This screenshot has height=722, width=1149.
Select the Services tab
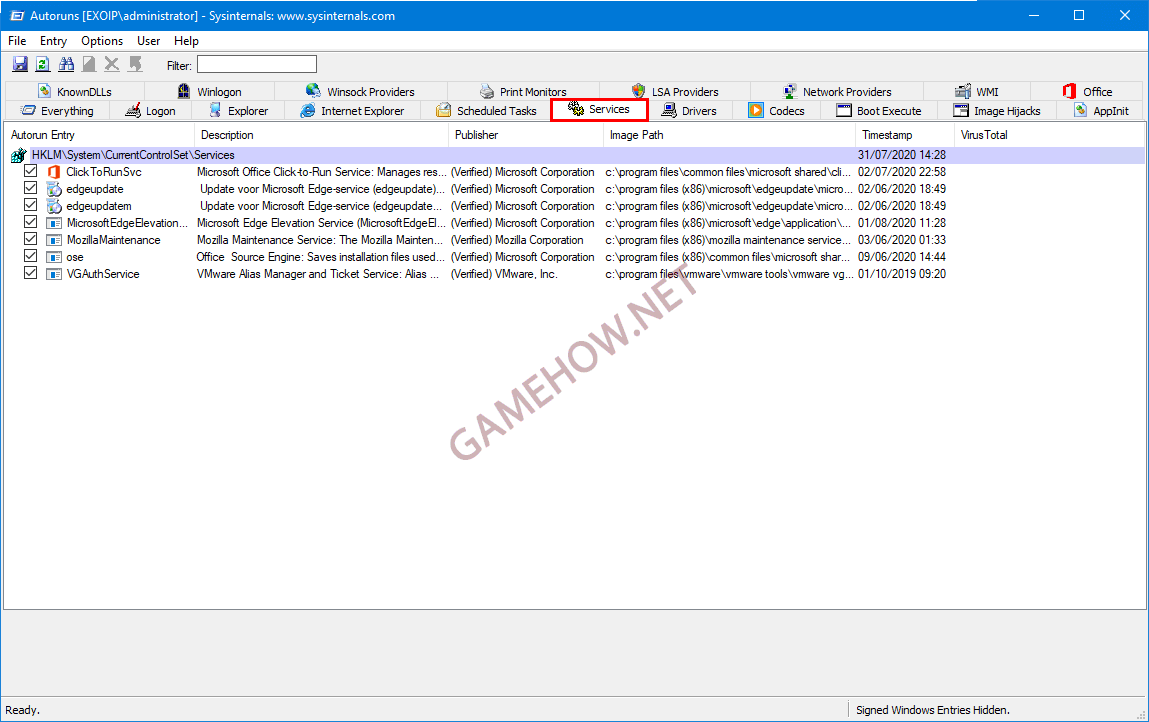[599, 110]
